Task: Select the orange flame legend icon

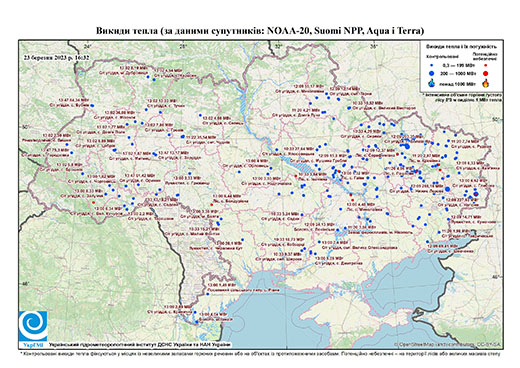Action: click(486, 83)
